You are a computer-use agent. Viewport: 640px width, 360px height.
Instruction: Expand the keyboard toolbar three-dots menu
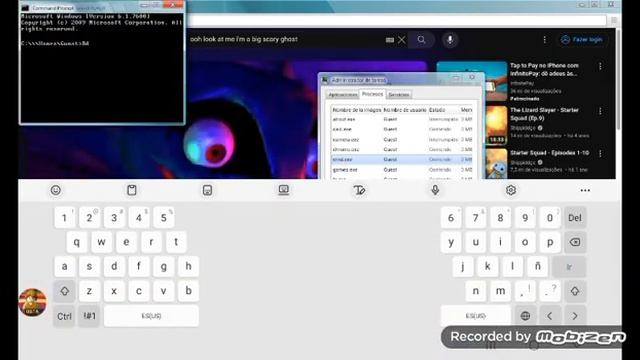(x=585, y=191)
